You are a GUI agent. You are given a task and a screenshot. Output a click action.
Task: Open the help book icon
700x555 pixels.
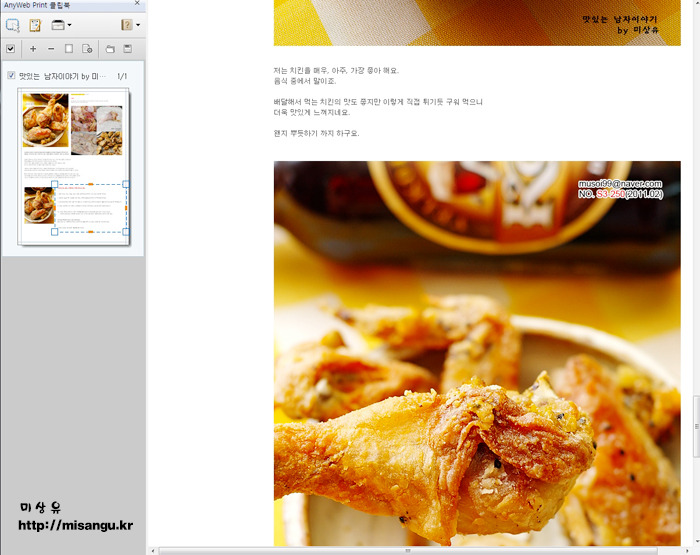pos(127,25)
